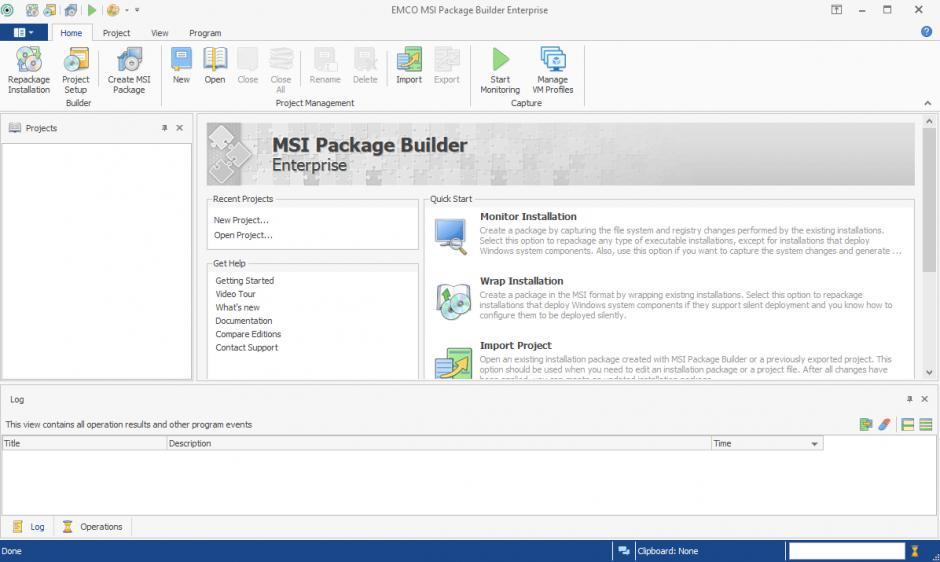
Task: Click the Import Project heading
Action: (516, 345)
